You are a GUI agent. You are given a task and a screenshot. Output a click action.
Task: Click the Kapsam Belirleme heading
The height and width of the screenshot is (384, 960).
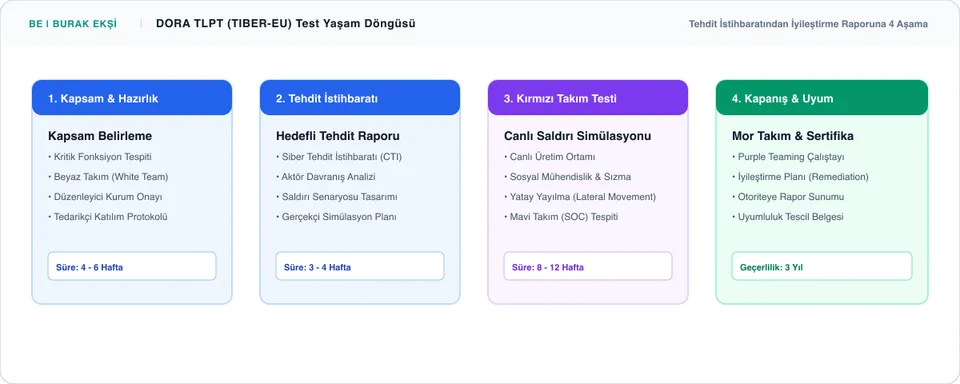[x=100, y=136]
